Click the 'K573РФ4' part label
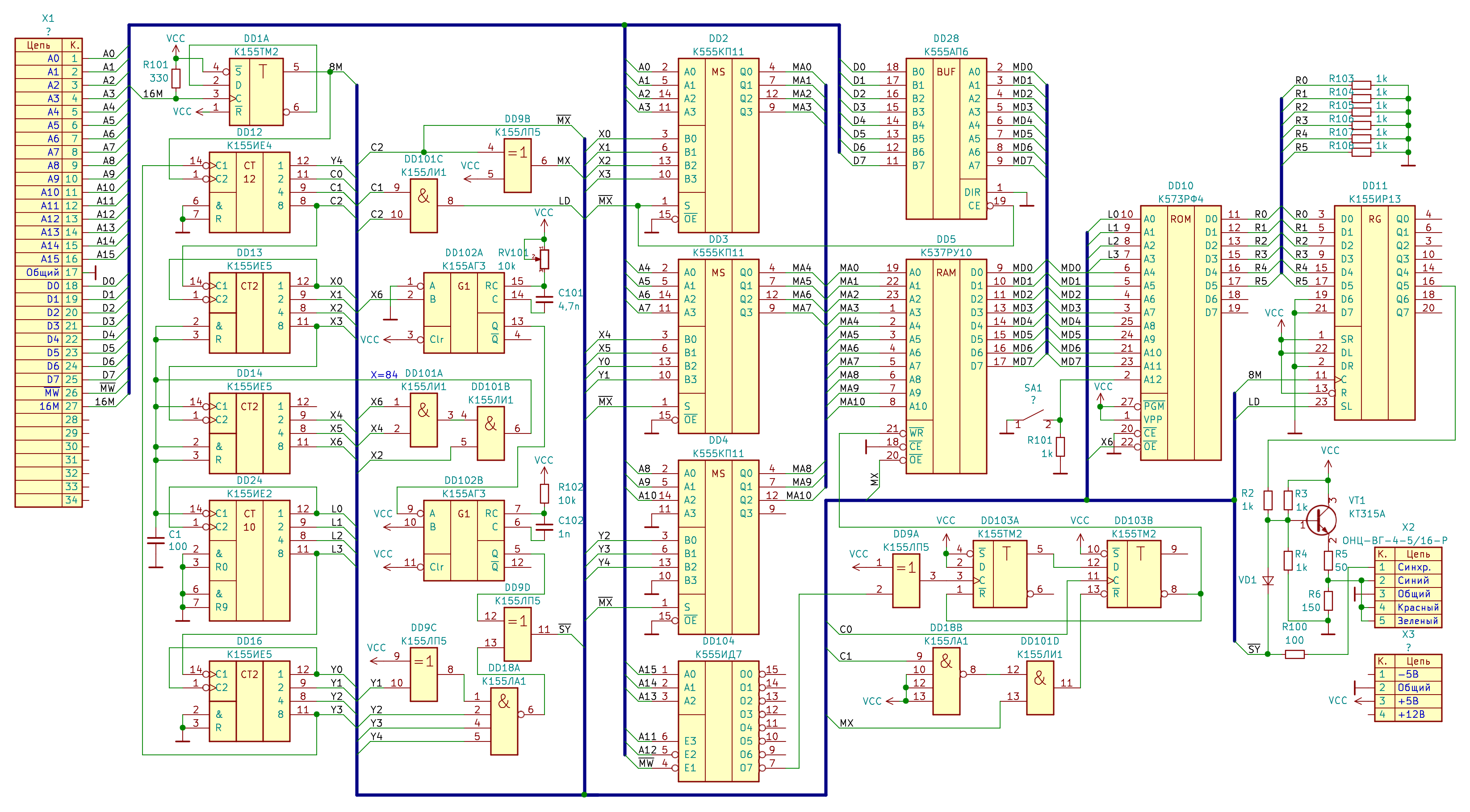 pos(1181,199)
